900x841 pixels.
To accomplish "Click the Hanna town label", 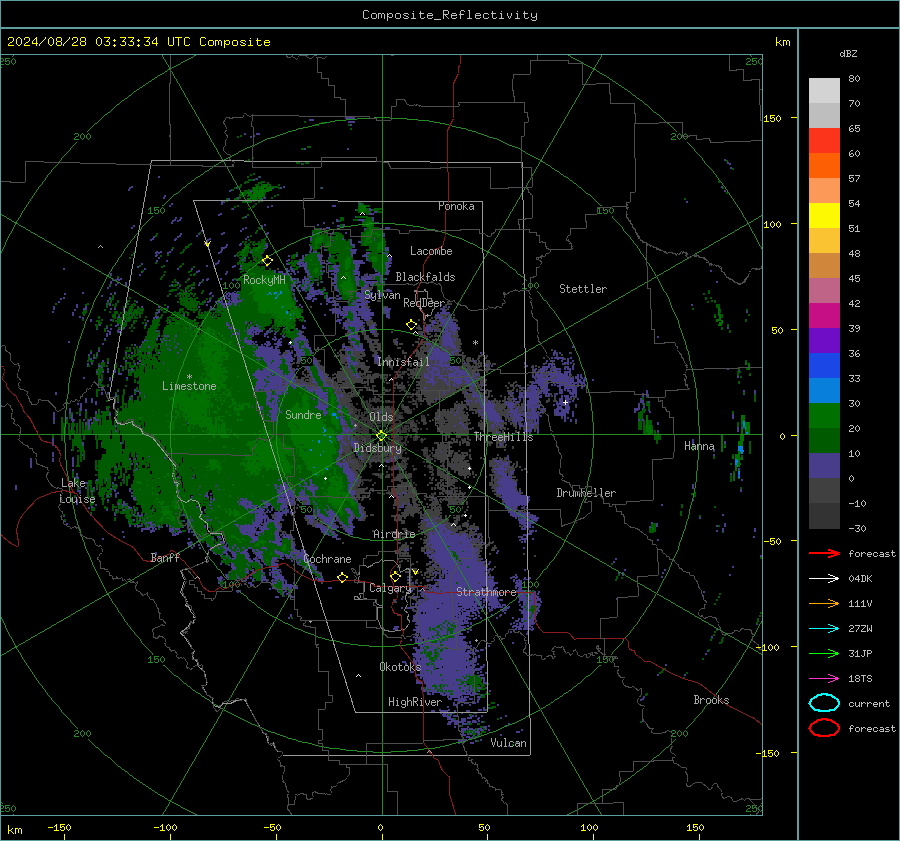I will click(699, 446).
